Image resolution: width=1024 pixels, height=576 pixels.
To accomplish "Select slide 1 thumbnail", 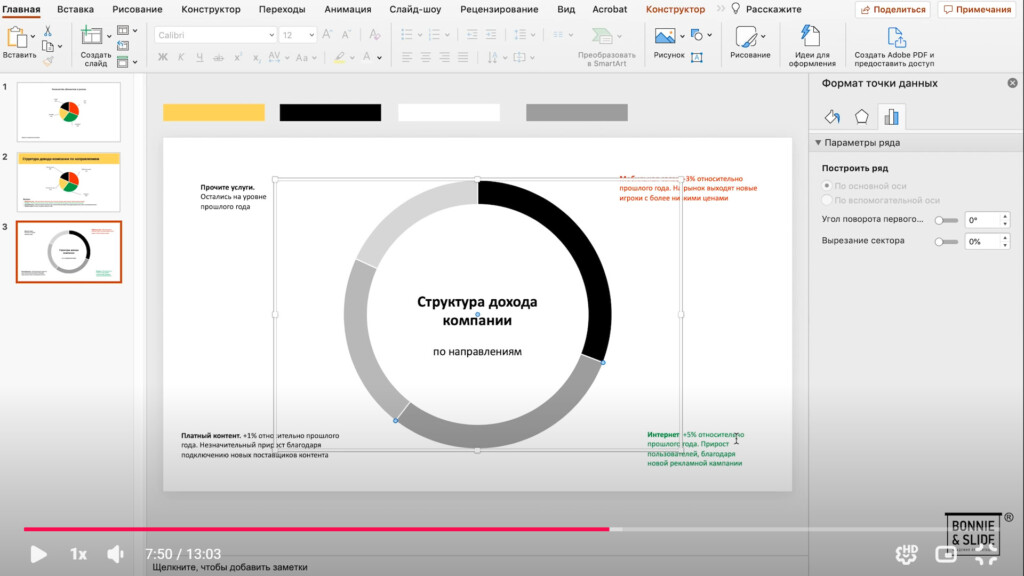I will [69, 112].
